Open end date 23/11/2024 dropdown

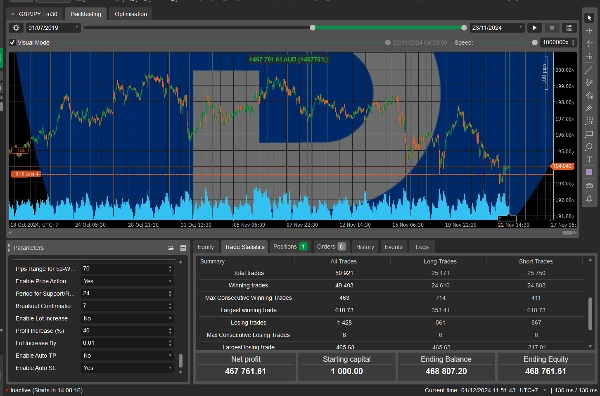[497, 28]
